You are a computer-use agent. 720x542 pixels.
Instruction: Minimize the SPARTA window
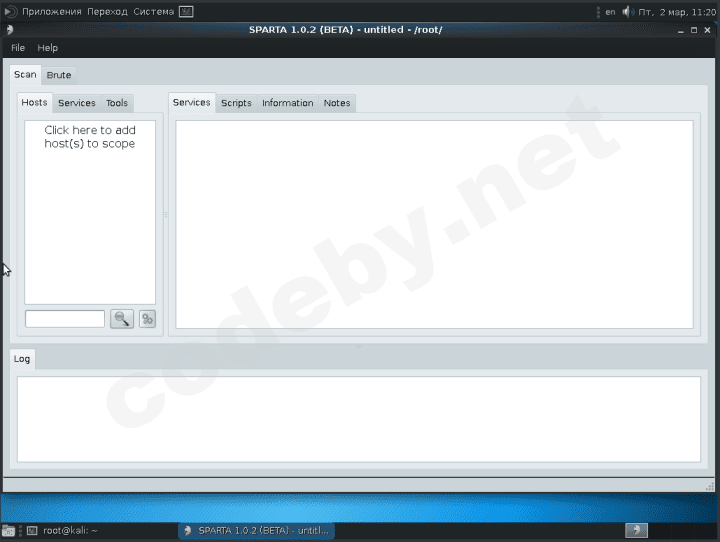pos(681,30)
